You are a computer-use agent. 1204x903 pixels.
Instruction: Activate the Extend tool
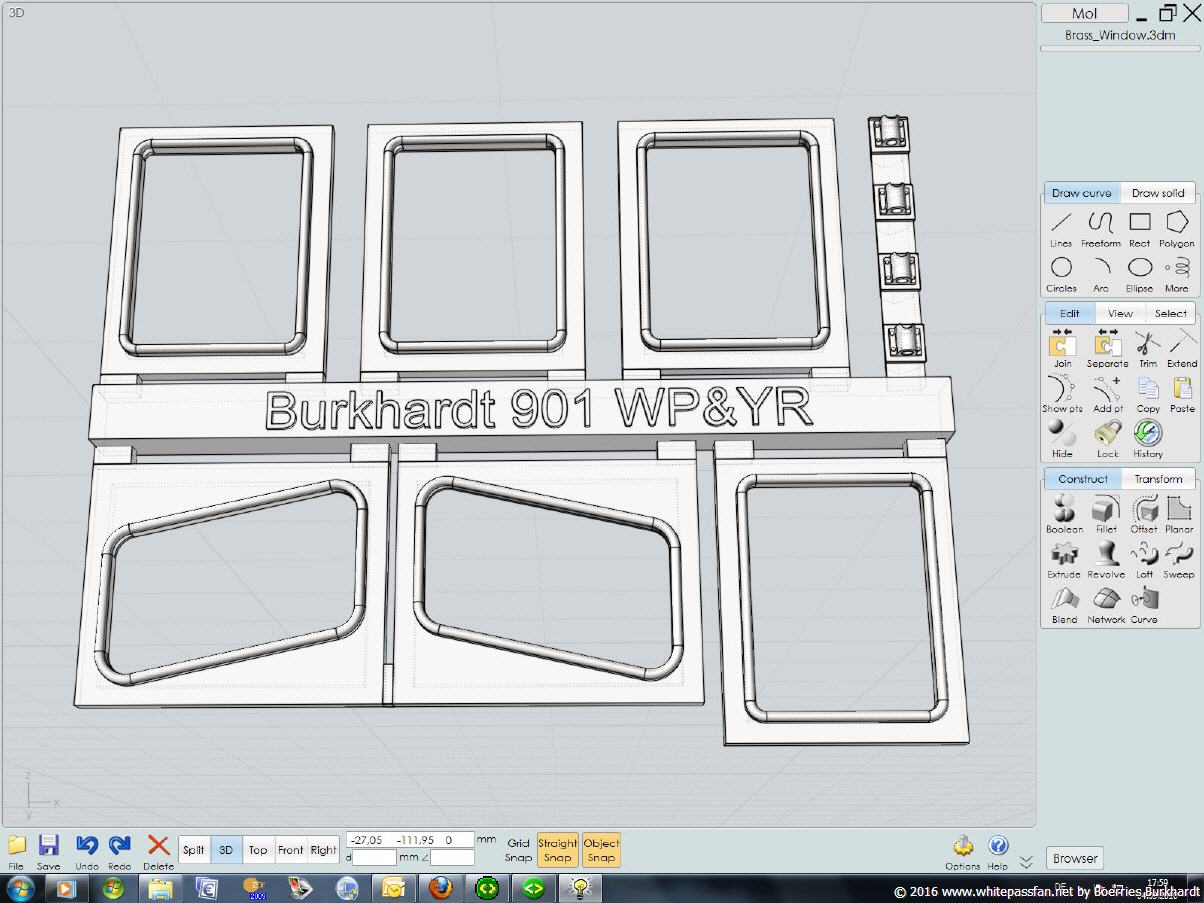(1182, 348)
